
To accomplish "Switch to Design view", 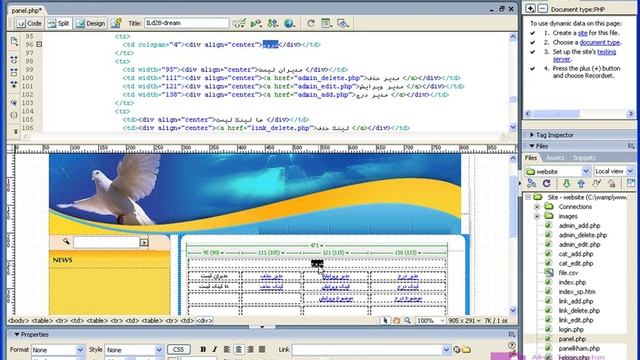I will tap(90, 23).
